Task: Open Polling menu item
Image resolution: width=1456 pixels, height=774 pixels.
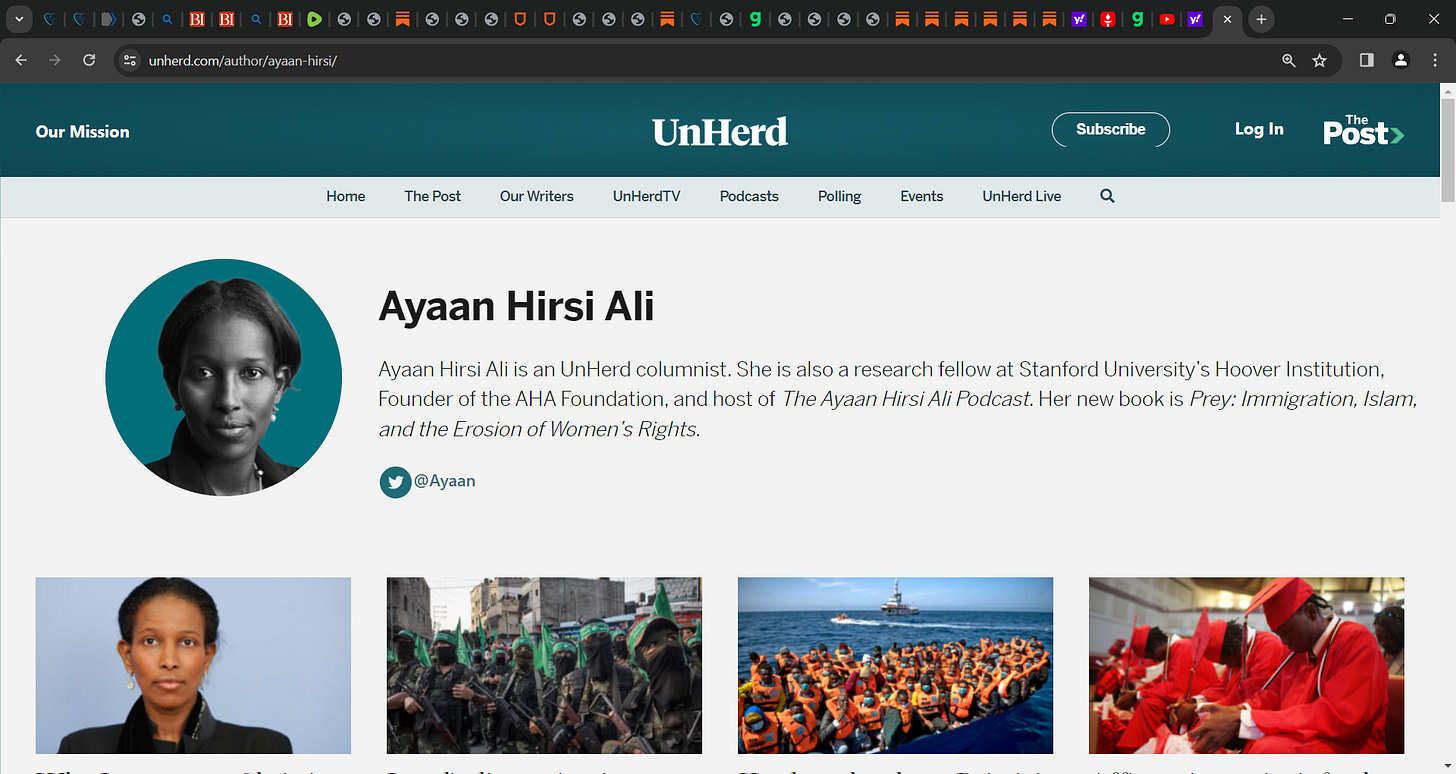Action: [839, 196]
